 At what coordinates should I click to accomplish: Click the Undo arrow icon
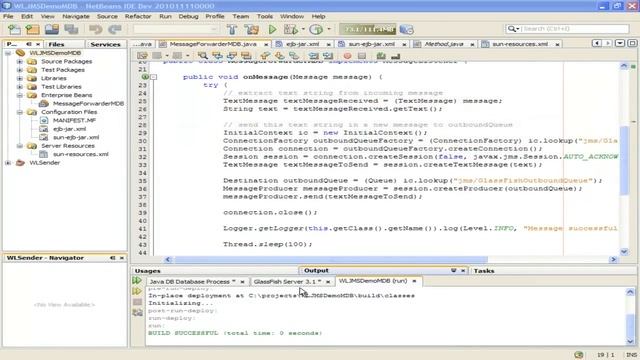(x=96, y=29)
